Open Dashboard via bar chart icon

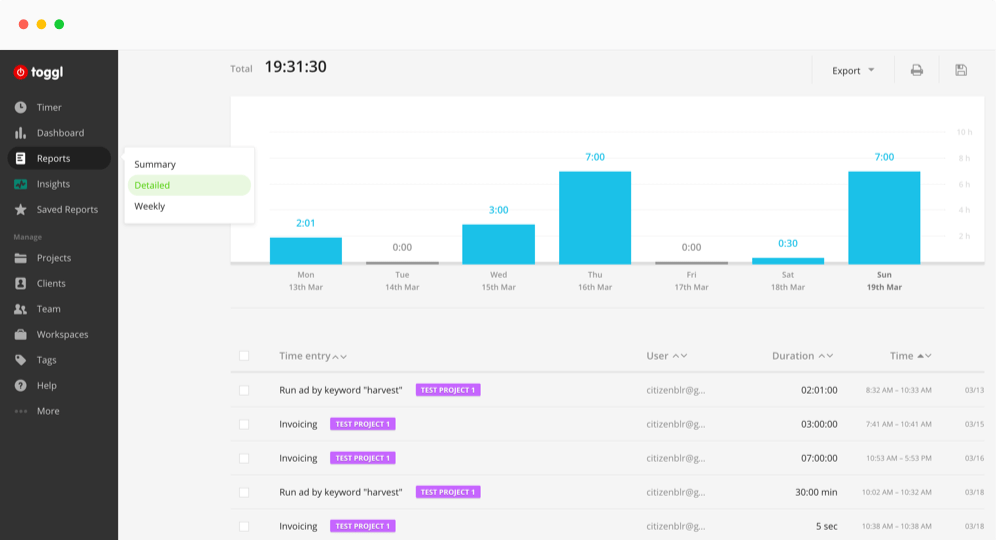tap(20, 133)
